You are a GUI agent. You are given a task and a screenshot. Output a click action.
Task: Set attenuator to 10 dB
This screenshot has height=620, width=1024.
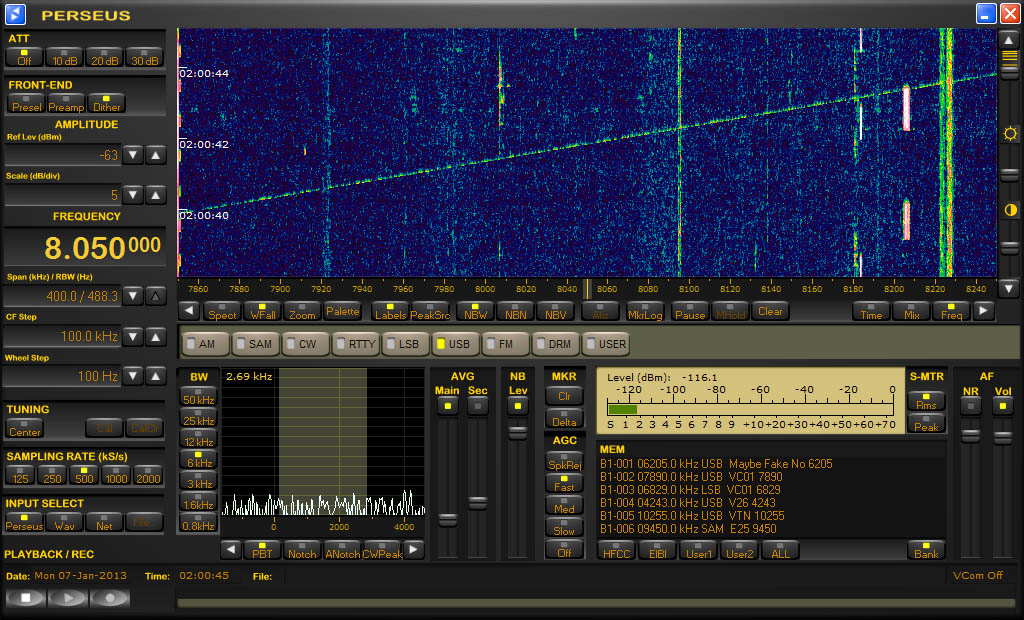pos(65,57)
